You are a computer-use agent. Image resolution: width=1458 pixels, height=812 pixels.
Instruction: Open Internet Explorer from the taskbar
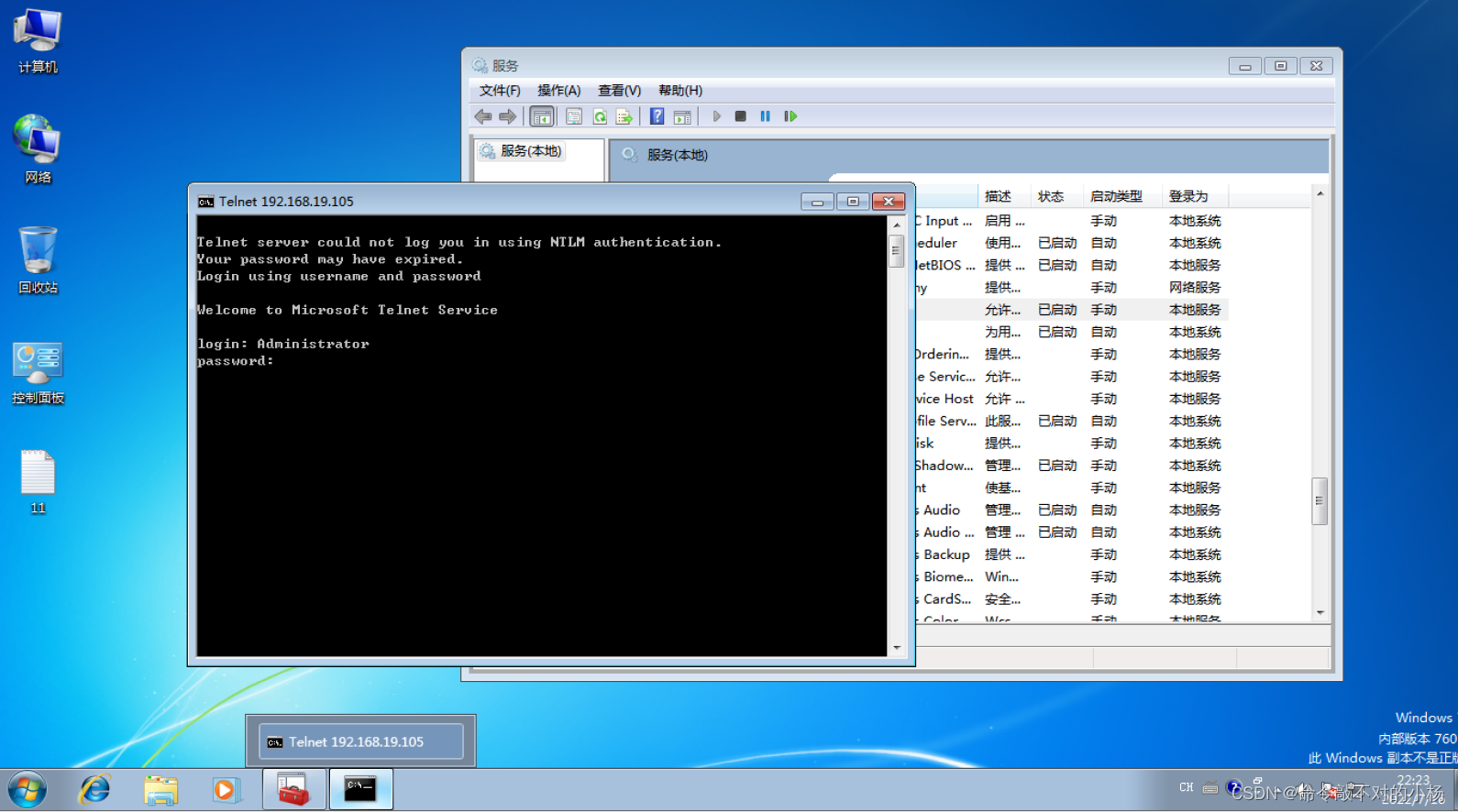94,789
